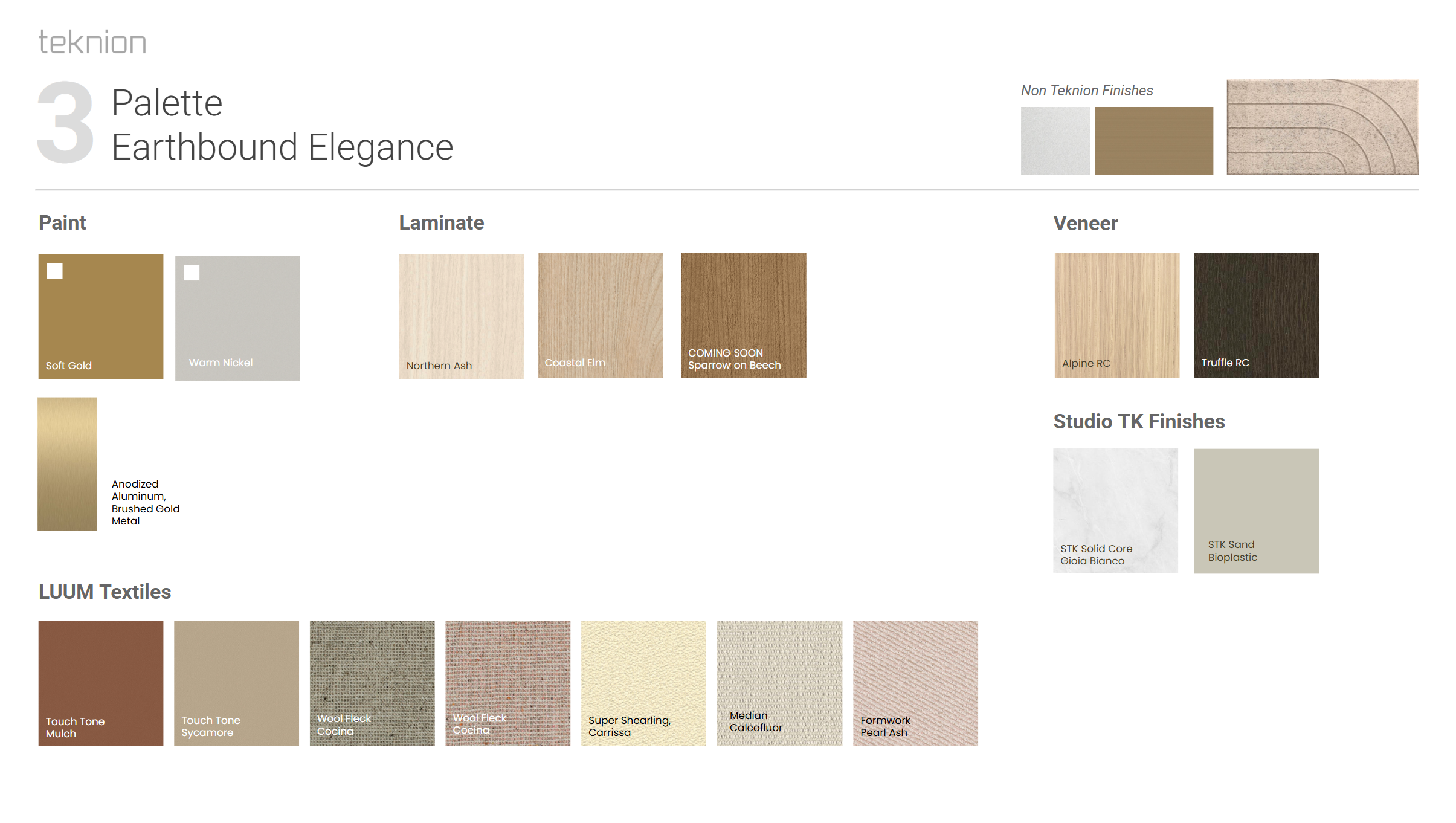Viewport: 1456px width, 823px height.
Task: Select the STK Sand Bioplastic swatch
Action: 1257,511
